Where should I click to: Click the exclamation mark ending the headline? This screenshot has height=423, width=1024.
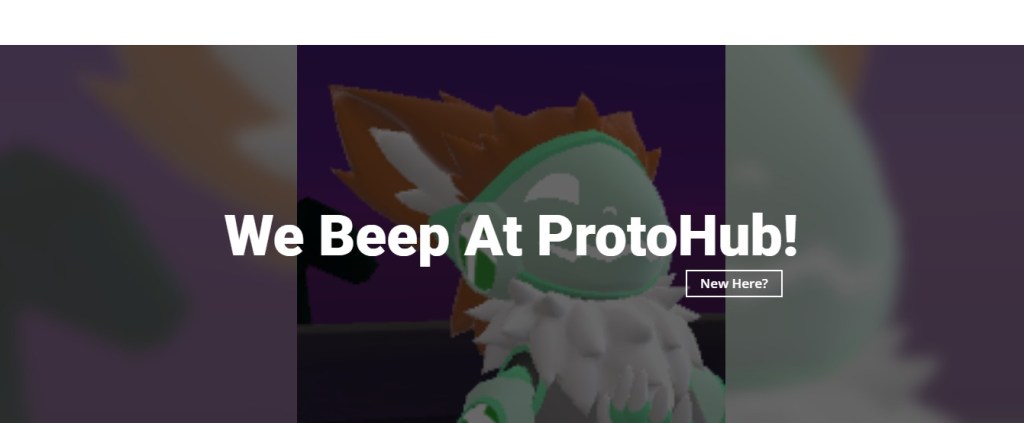790,234
